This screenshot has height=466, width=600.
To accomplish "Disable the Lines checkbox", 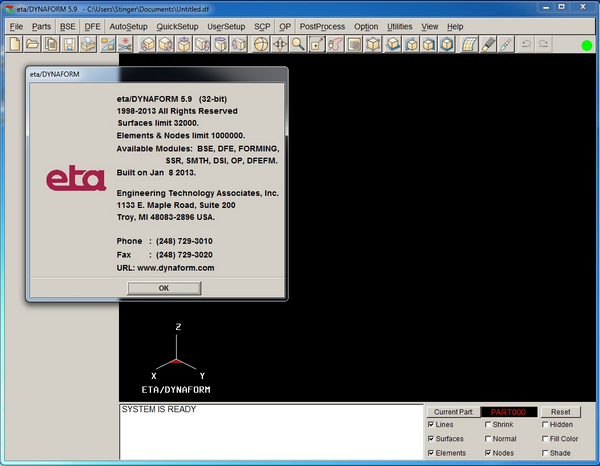I will [x=431, y=425].
